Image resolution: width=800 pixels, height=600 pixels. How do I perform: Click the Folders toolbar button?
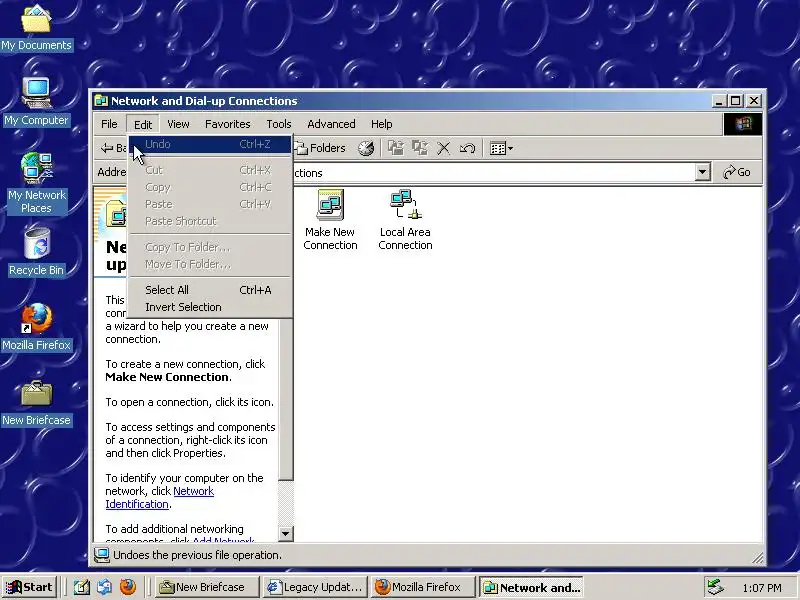[x=321, y=148]
